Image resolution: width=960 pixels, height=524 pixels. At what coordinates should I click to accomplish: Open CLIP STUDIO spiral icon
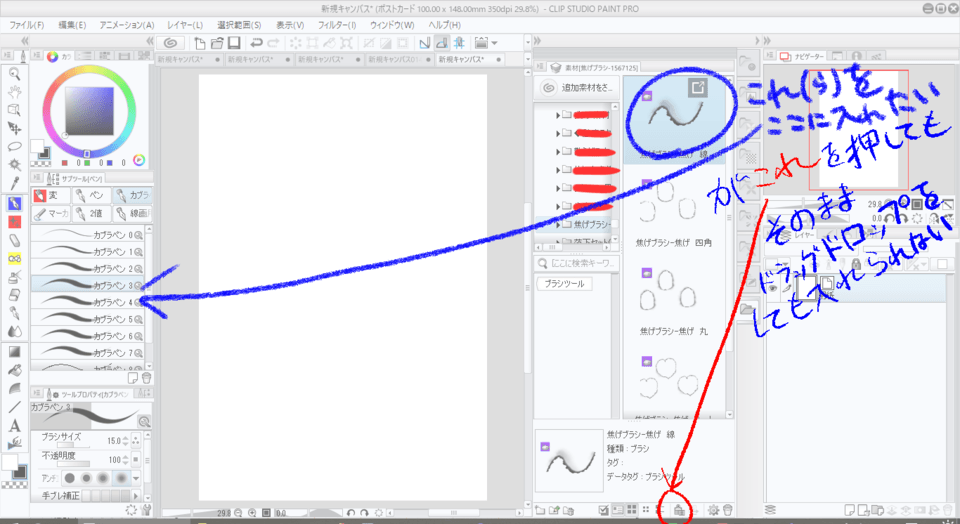coord(171,43)
